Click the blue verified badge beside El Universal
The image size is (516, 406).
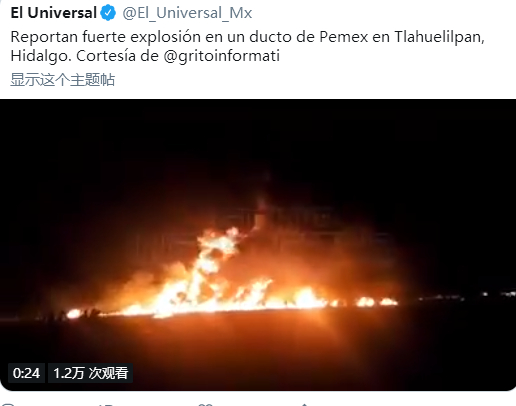tap(108, 13)
